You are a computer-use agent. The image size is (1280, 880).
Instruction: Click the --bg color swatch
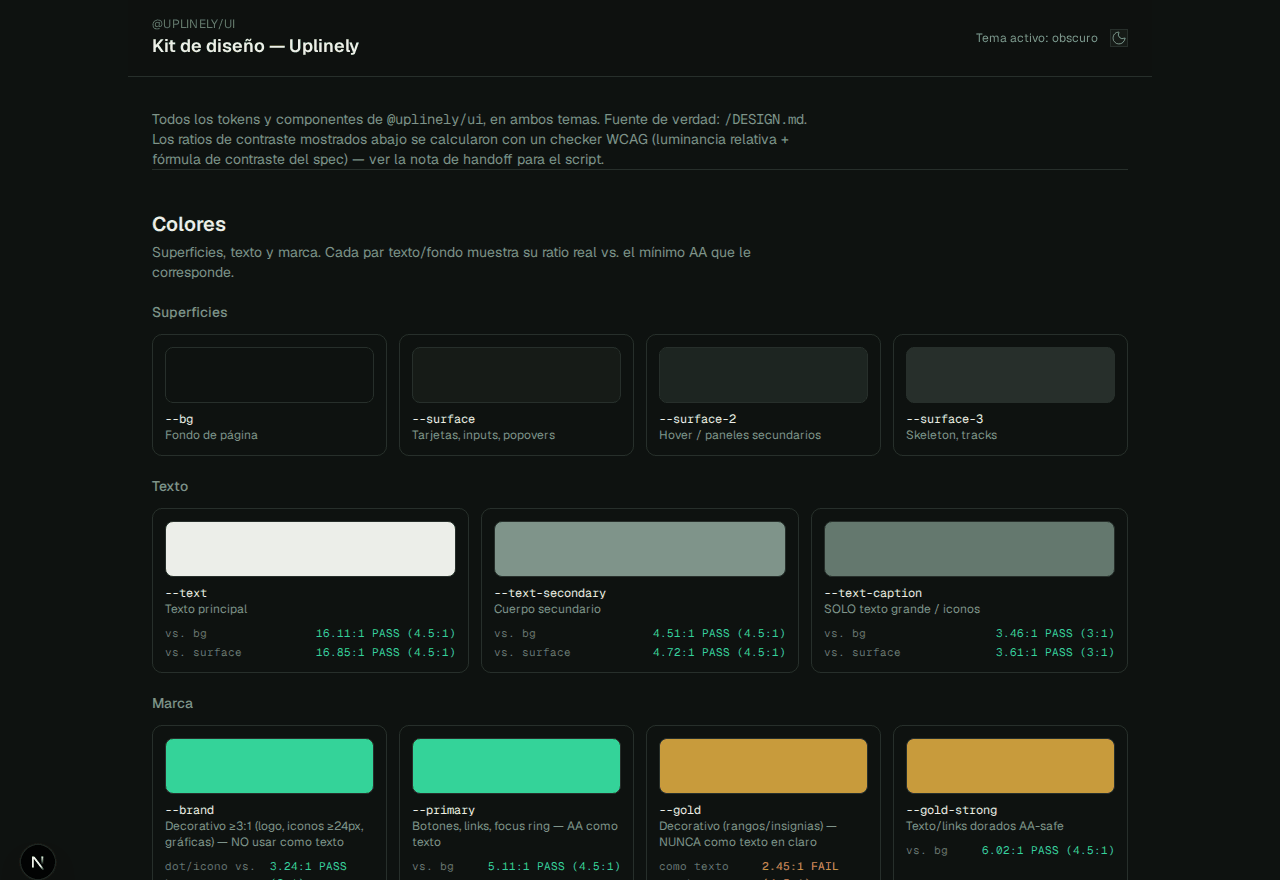(x=269, y=375)
